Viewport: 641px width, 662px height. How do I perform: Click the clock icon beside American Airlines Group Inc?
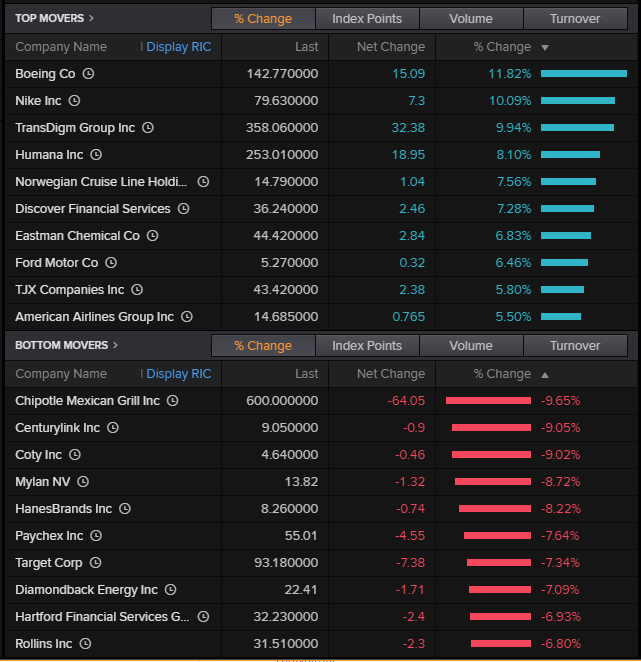click(187, 317)
